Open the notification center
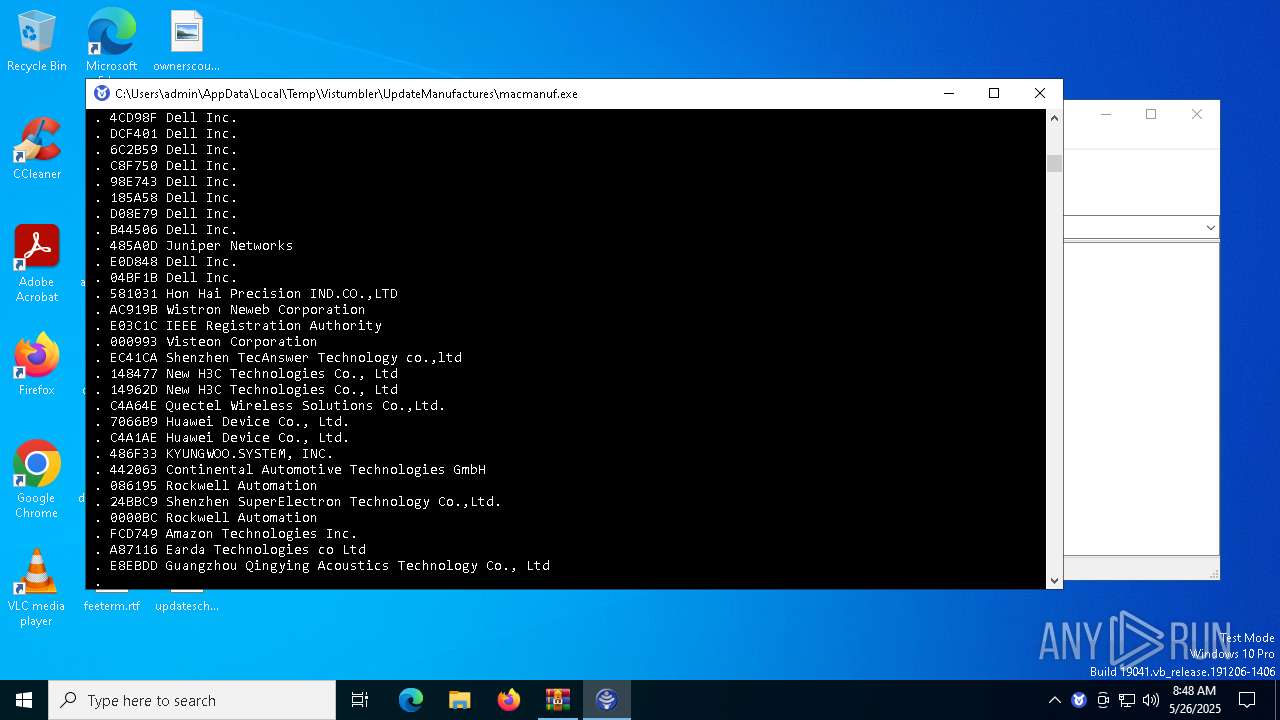 (x=1247, y=700)
